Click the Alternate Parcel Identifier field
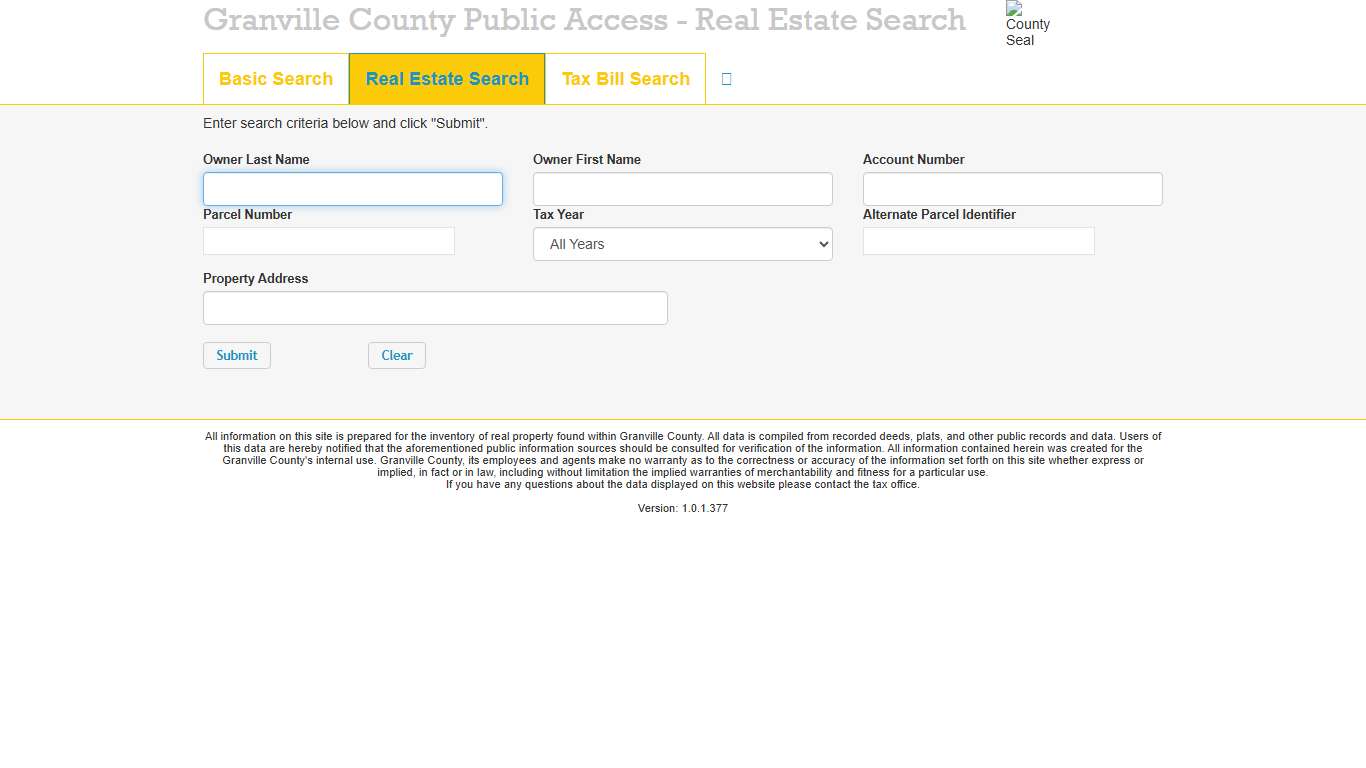Image resolution: width=1366 pixels, height=768 pixels. 978,241
